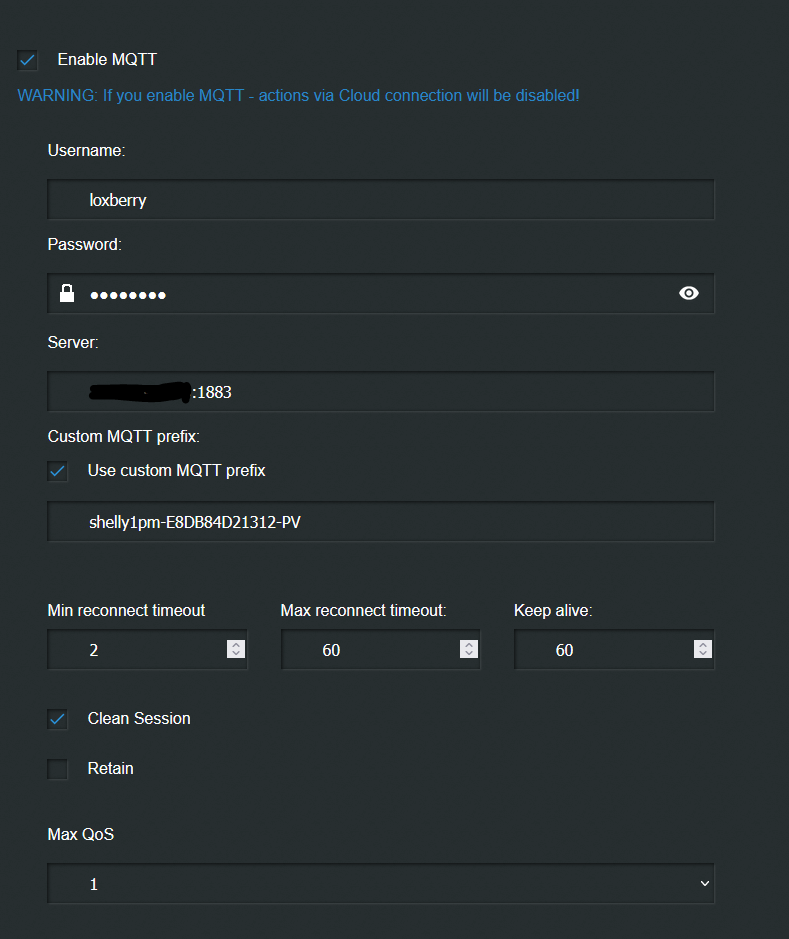789x939 pixels.
Task: Uncheck Use custom MQTT prefix
Action: tap(58, 470)
